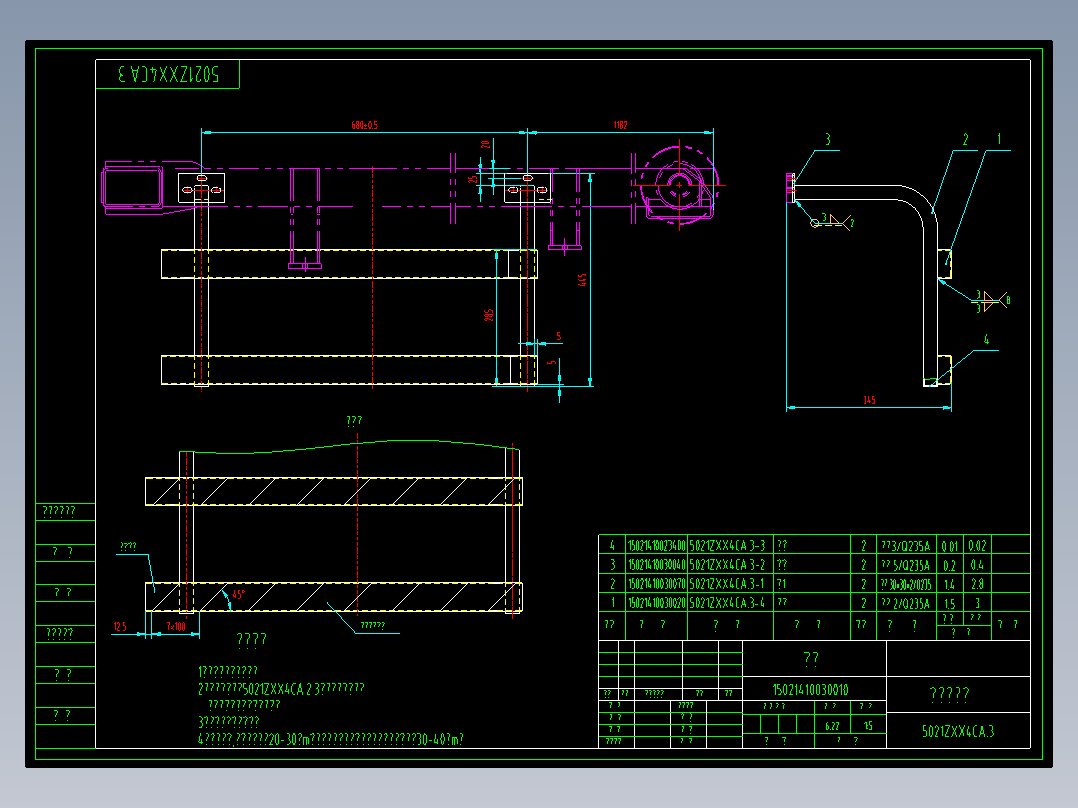
Task: Select title block drawing number 5021ZXX4CA.3
Action: point(958,731)
